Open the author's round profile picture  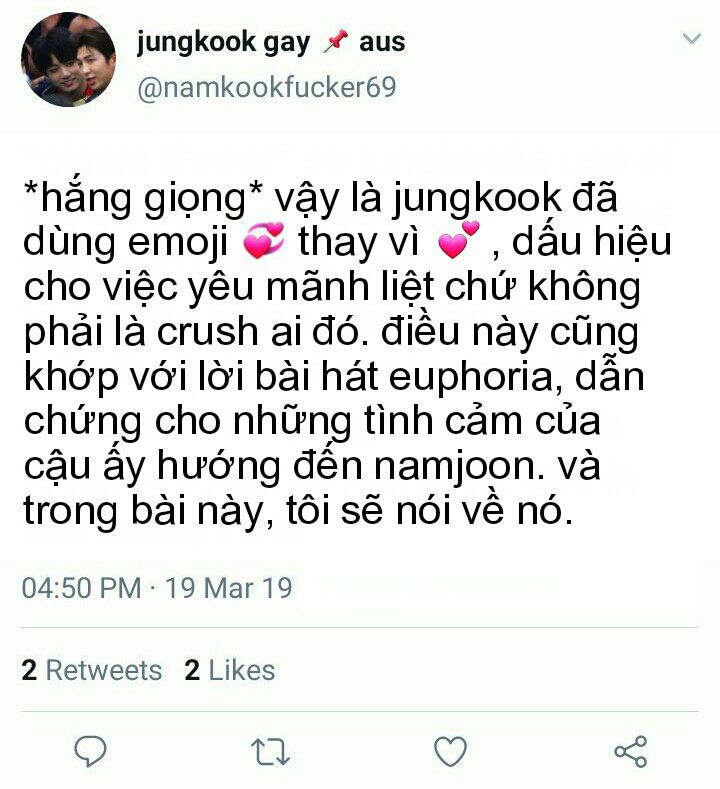[x=68, y=59]
